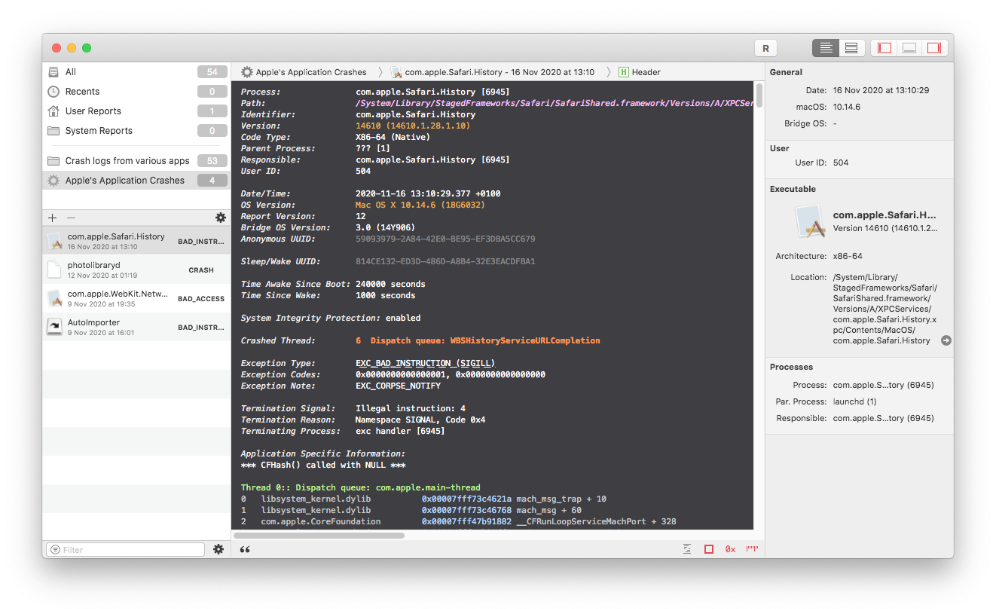Screen dimensions: 996x609
Task: Open the gear menu next to the plus and minus buttons
Action: (x=220, y=218)
